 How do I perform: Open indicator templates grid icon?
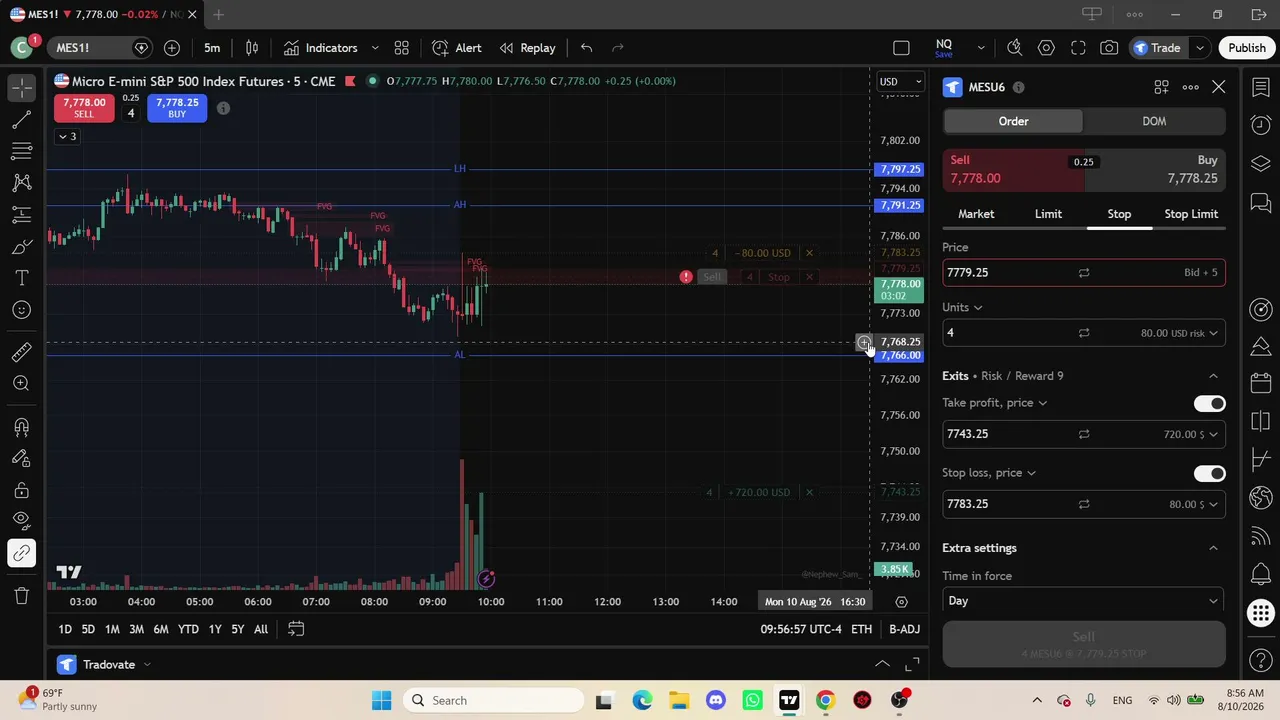click(401, 48)
